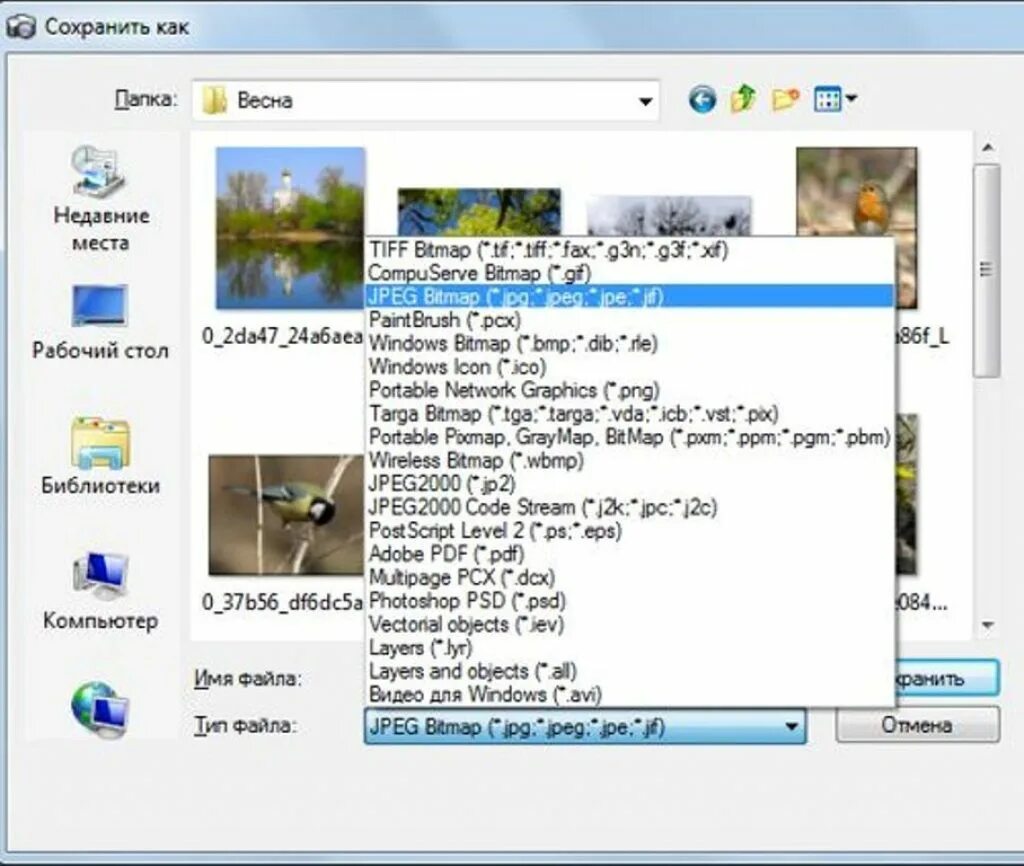This screenshot has width=1024, height=866.
Task: Click file list scrollbar up arrow
Action: pyautogui.click(x=987, y=148)
